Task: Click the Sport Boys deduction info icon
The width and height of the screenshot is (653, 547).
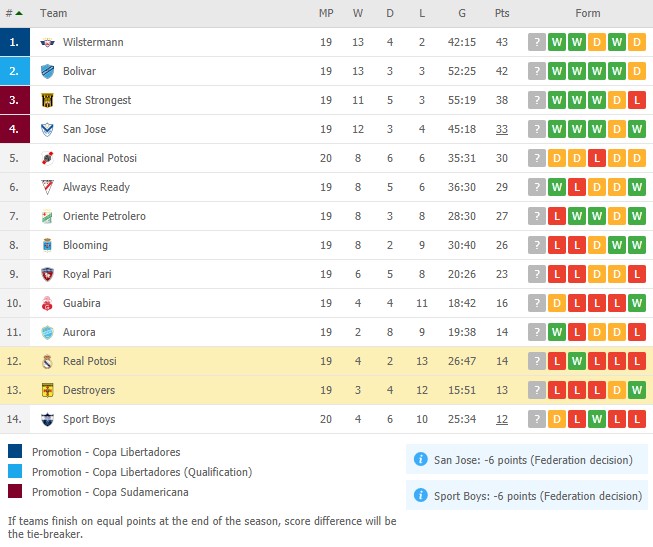Action: tap(420, 495)
